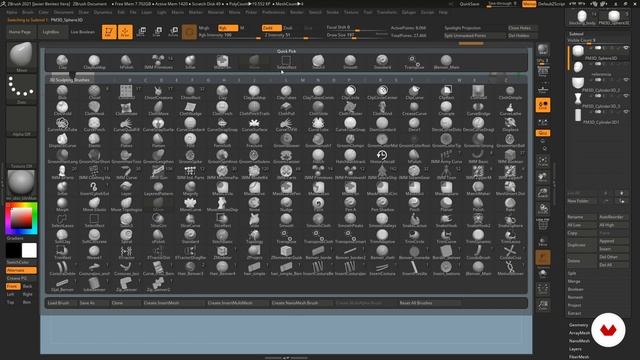Select the ChiselCreature brush

click(x=158, y=92)
